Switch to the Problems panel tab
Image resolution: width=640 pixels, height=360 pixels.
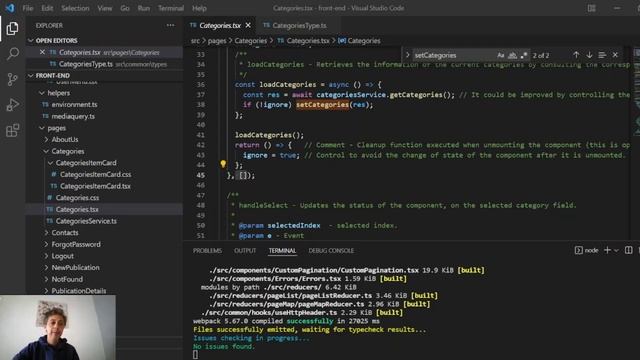(x=207, y=251)
